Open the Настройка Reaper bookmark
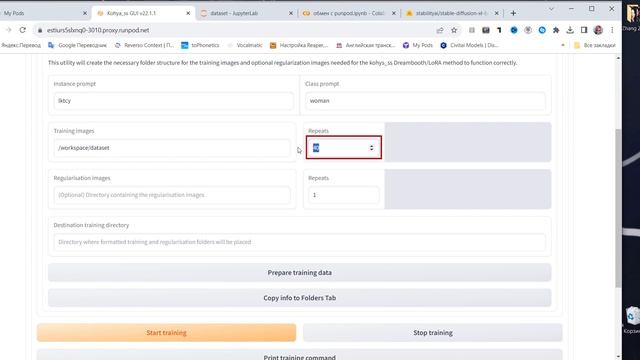Image resolution: width=640 pixels, height=360 pixels. [299, 45]
